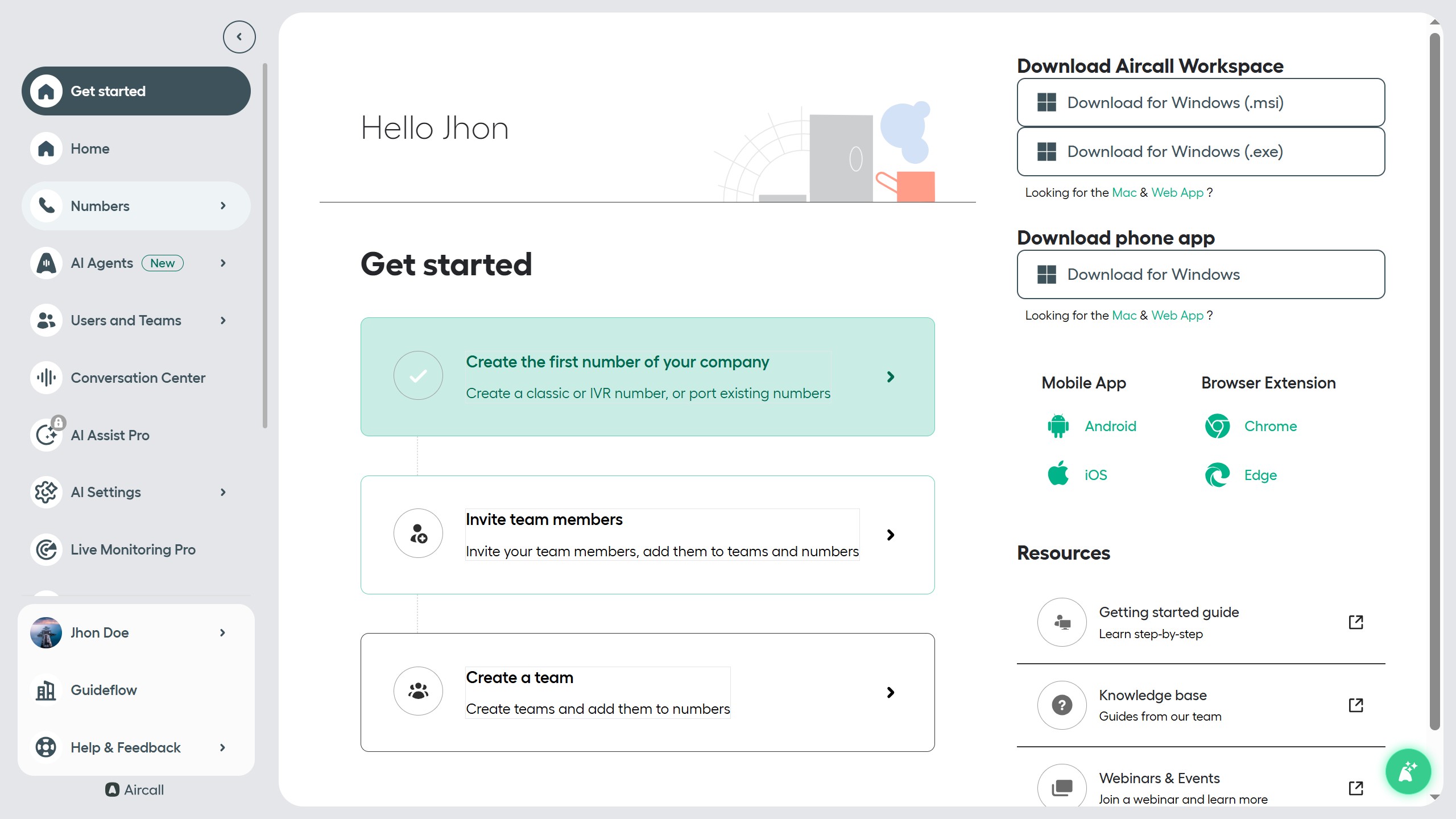Expand the Numbers submenu chevron
Viewport: 1456px width, 819px height.
pyautogui.click(x=223, y=206)
